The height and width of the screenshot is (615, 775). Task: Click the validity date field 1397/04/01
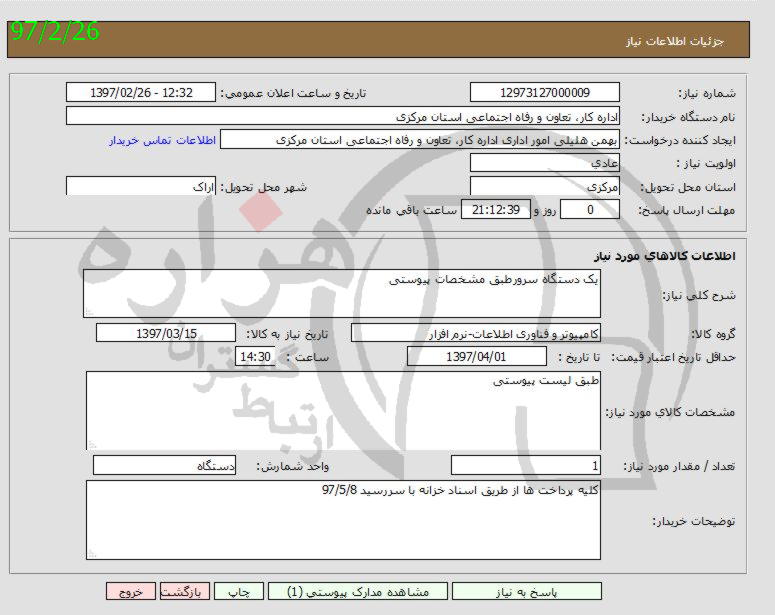pos(477,356)
